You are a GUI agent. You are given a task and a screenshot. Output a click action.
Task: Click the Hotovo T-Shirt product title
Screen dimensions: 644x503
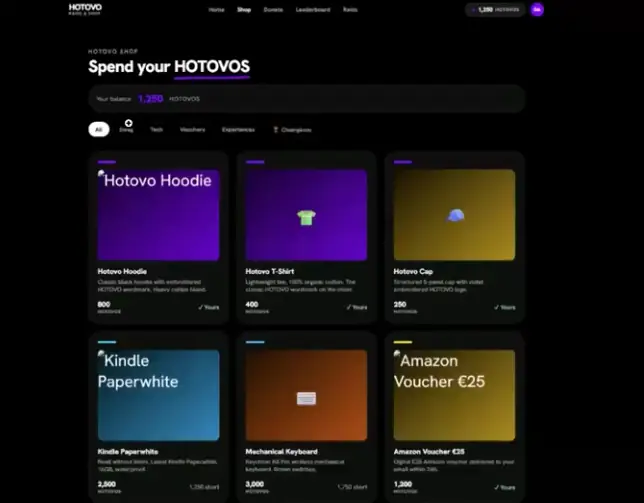click(269, 271)
